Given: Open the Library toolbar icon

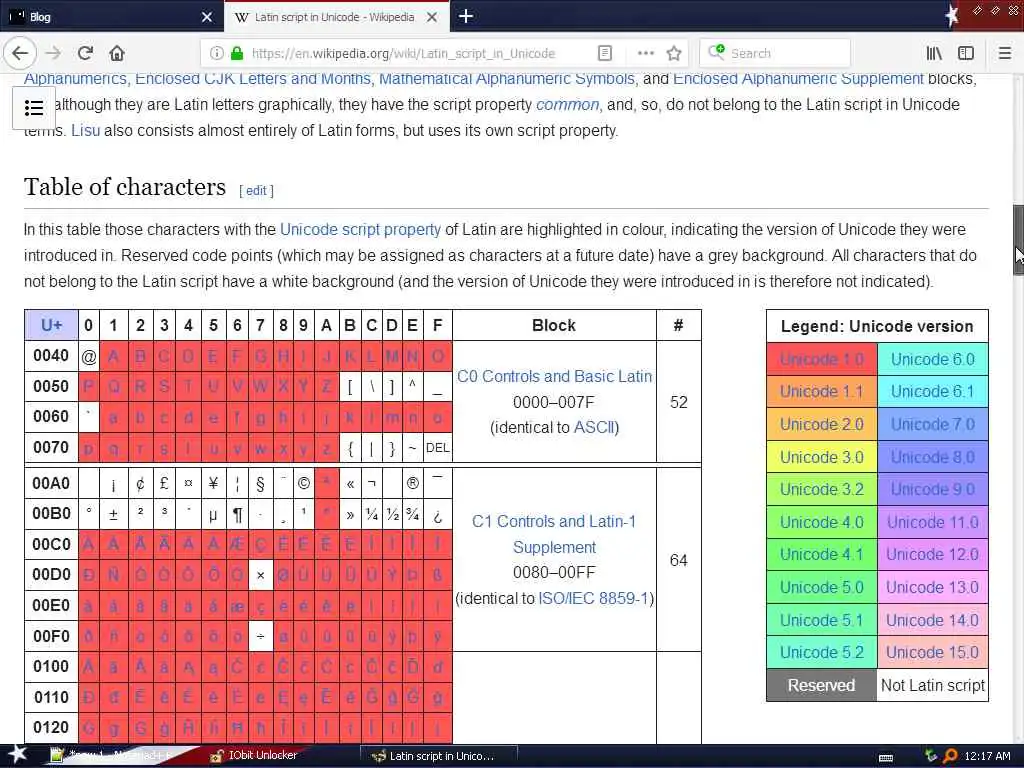Looking at the screenshot, I should click(x=934, y=53).
